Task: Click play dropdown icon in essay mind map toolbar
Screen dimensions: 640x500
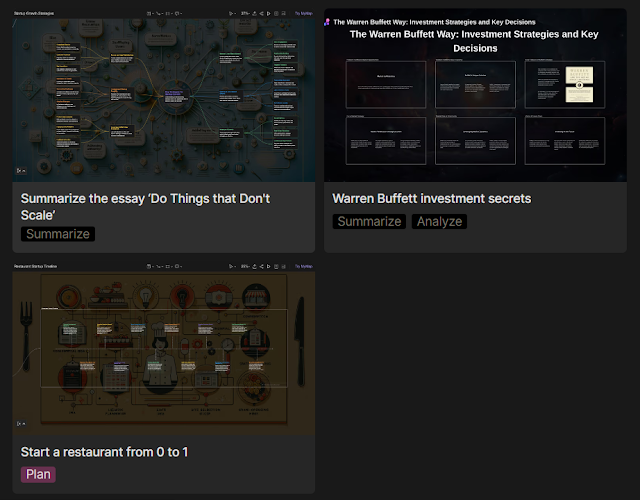Action: click(x=232, y=13)
